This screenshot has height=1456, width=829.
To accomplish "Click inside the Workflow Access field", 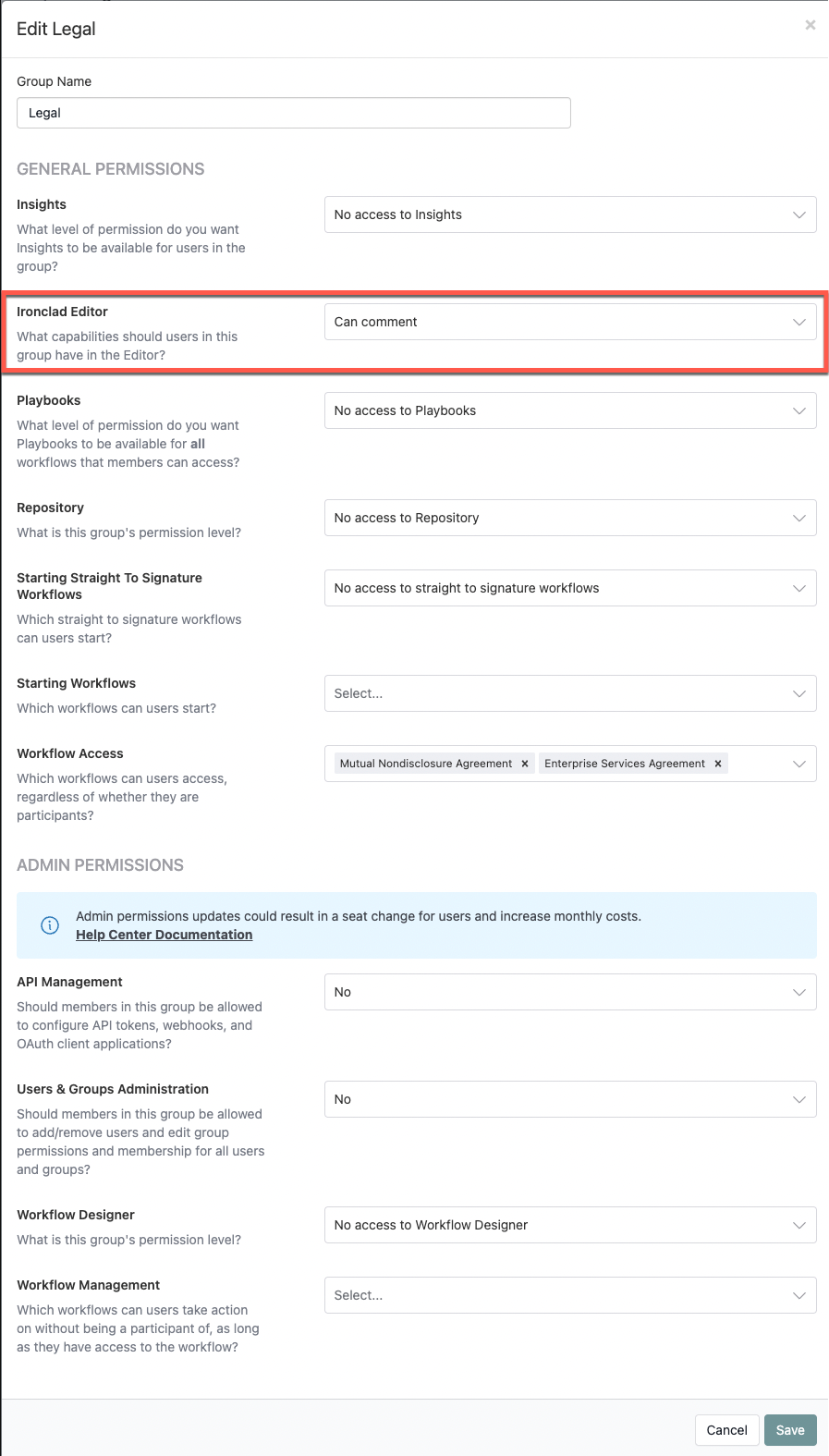I will tap(758, 763).
